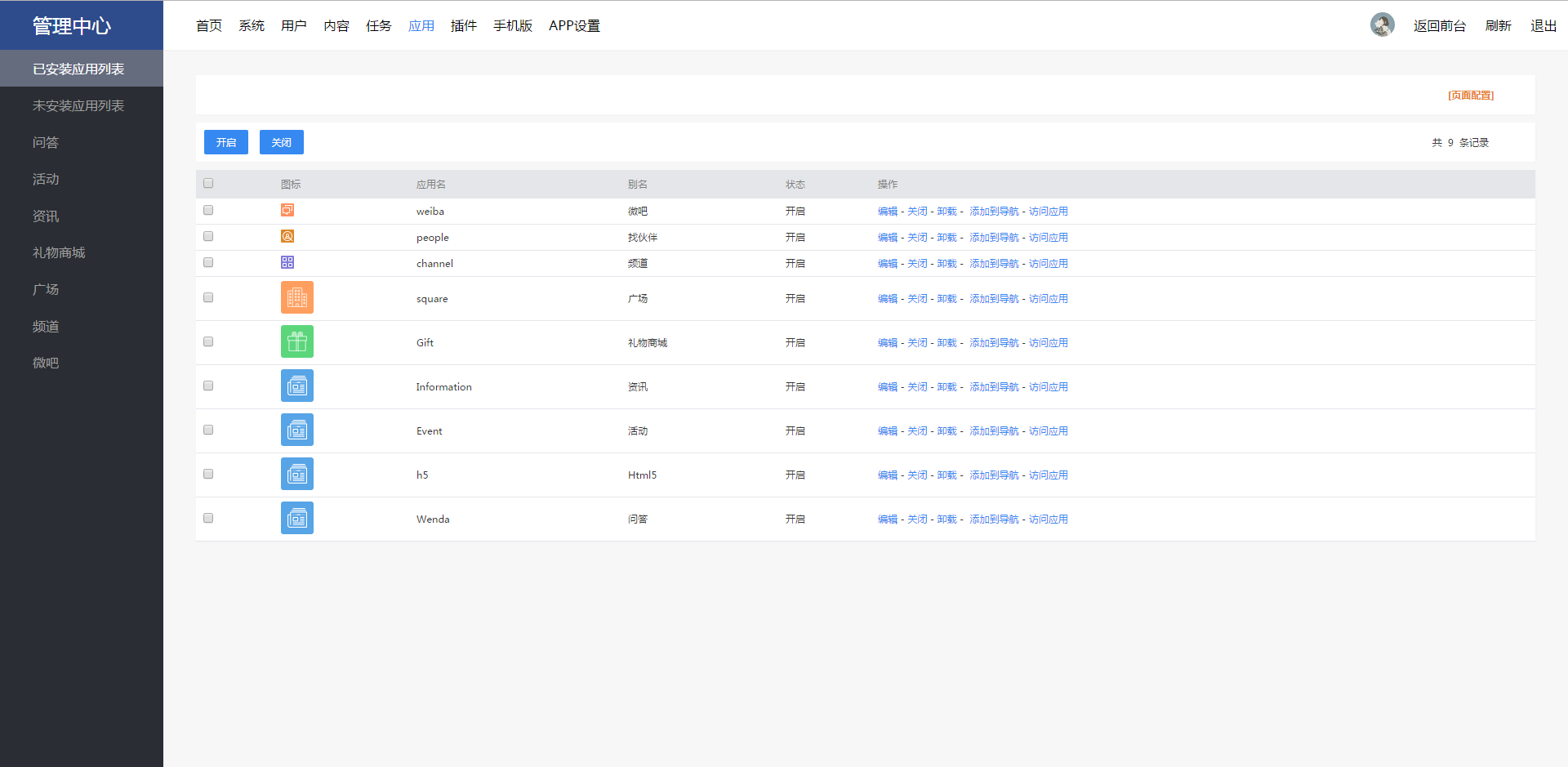Click the channel app grid icon
Image resolution: width=1568 pixels, height=767 pixels.
287,263
